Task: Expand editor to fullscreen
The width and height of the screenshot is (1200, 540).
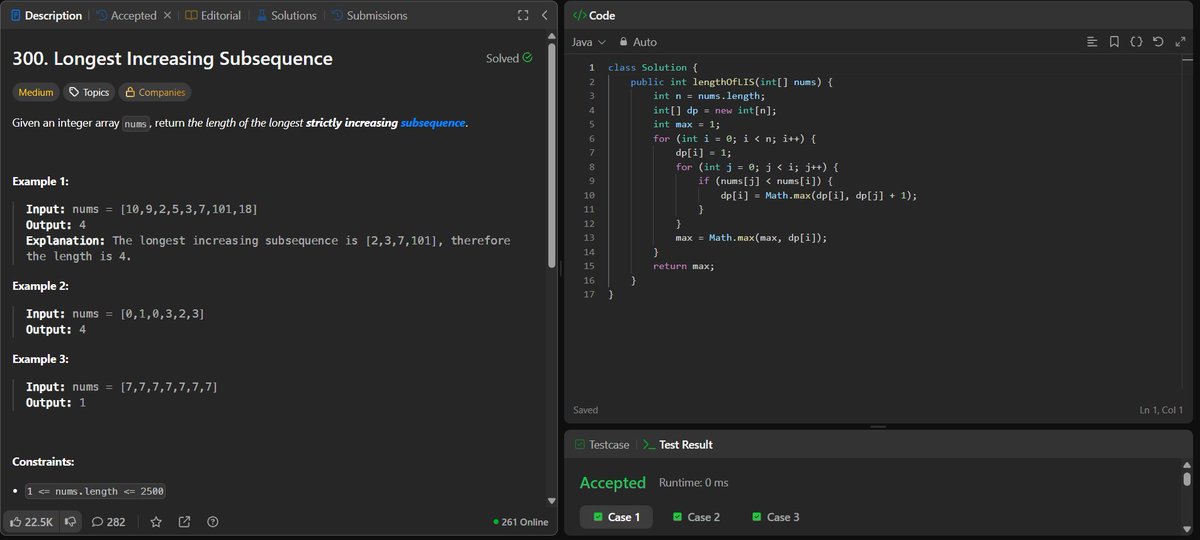Action: click(1180, 42)
